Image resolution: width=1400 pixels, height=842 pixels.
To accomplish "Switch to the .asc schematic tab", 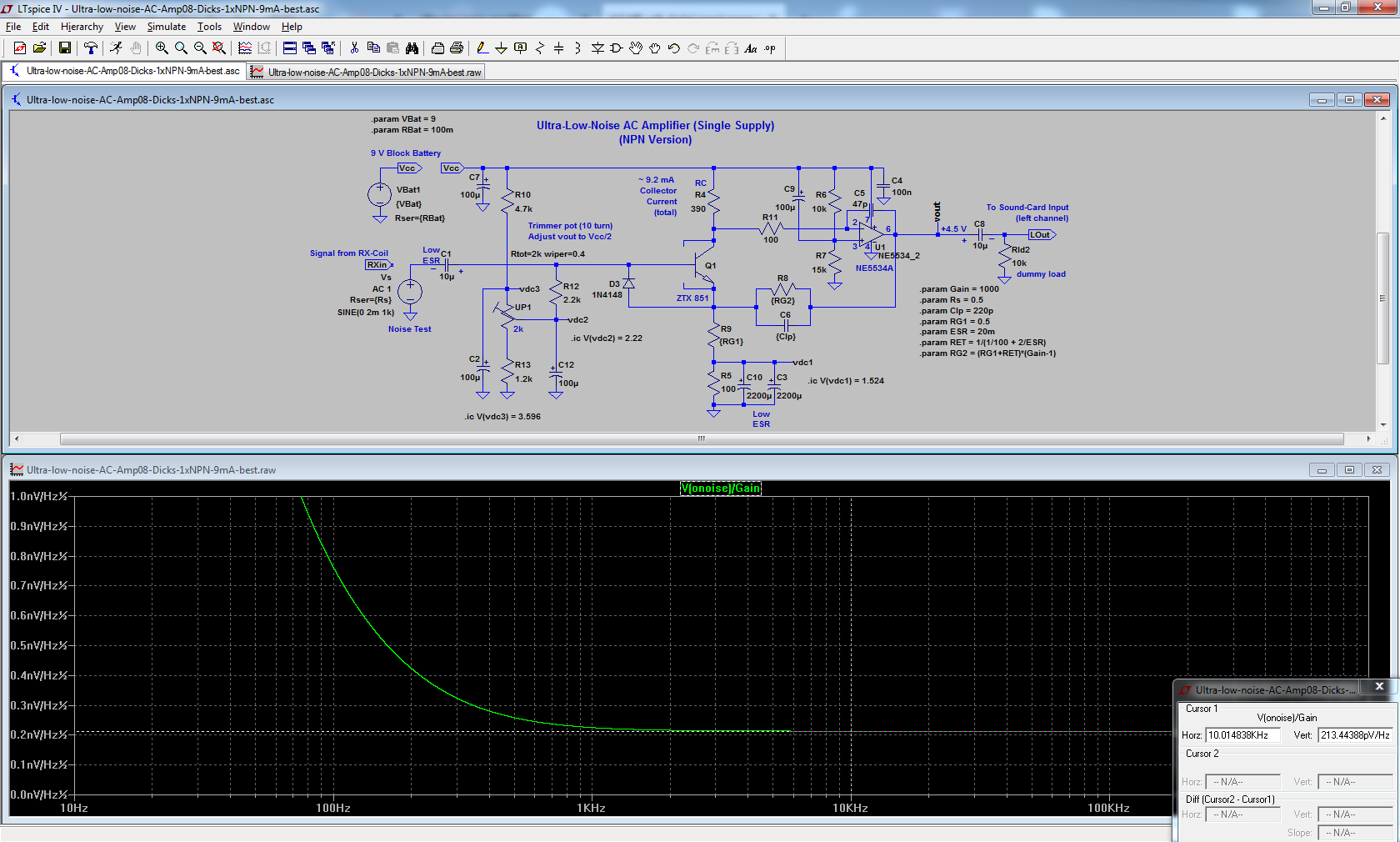I will point(125,71).
